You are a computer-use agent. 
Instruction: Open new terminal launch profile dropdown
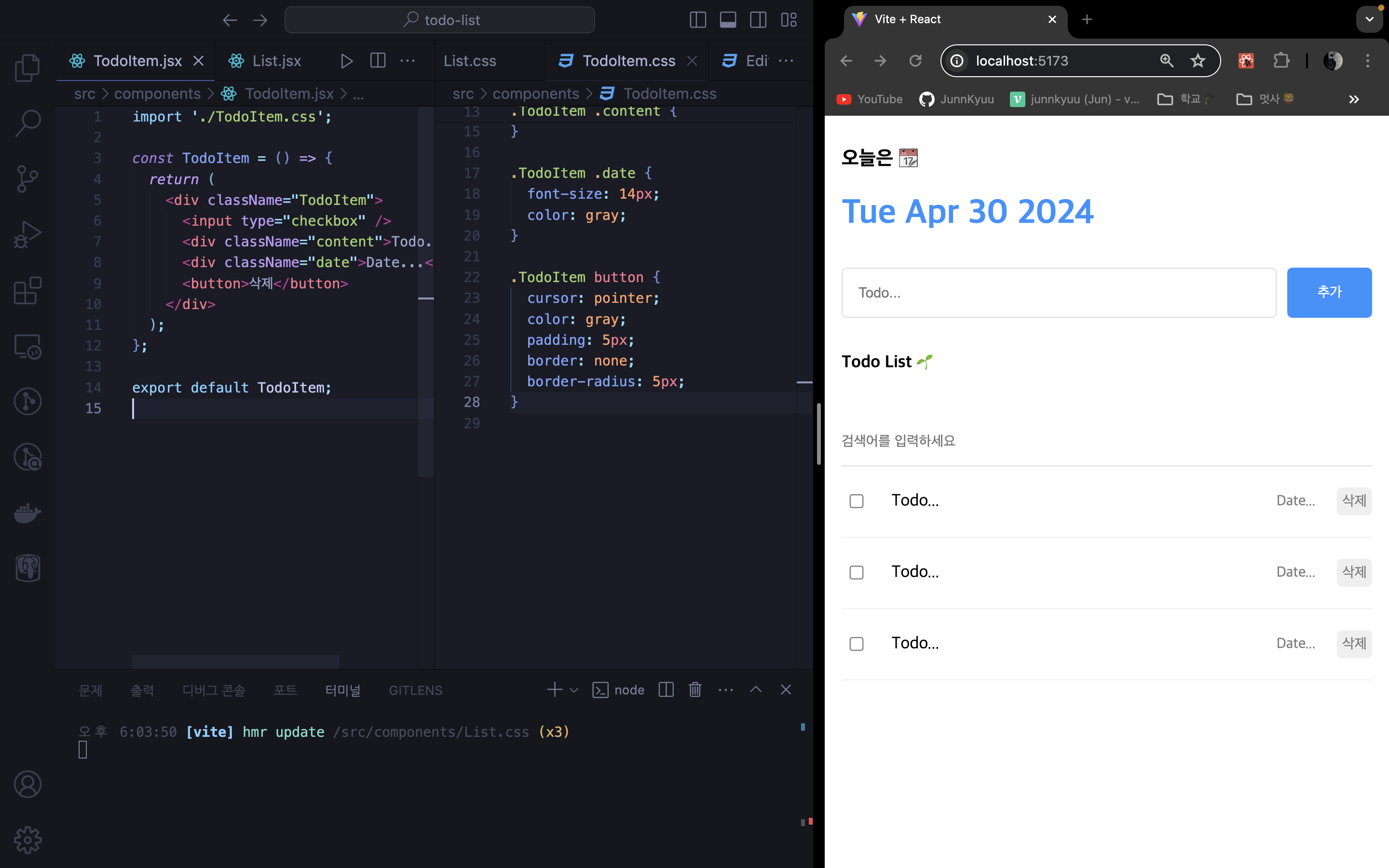click(574, 690)
